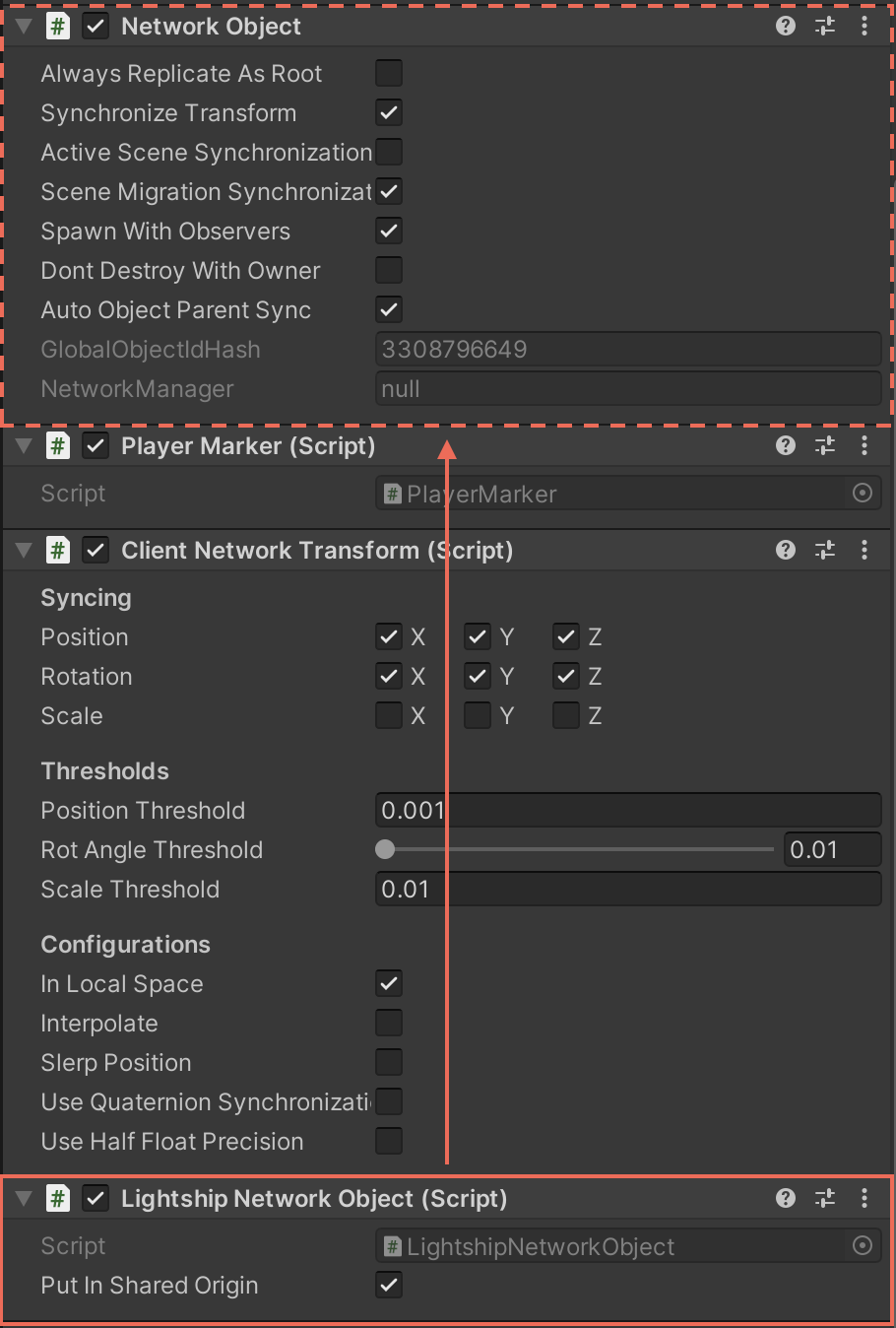
Task: Click object picker beside LightshipNetworkObject script field
Action: pyautogui.click(x=863, y=1246)
